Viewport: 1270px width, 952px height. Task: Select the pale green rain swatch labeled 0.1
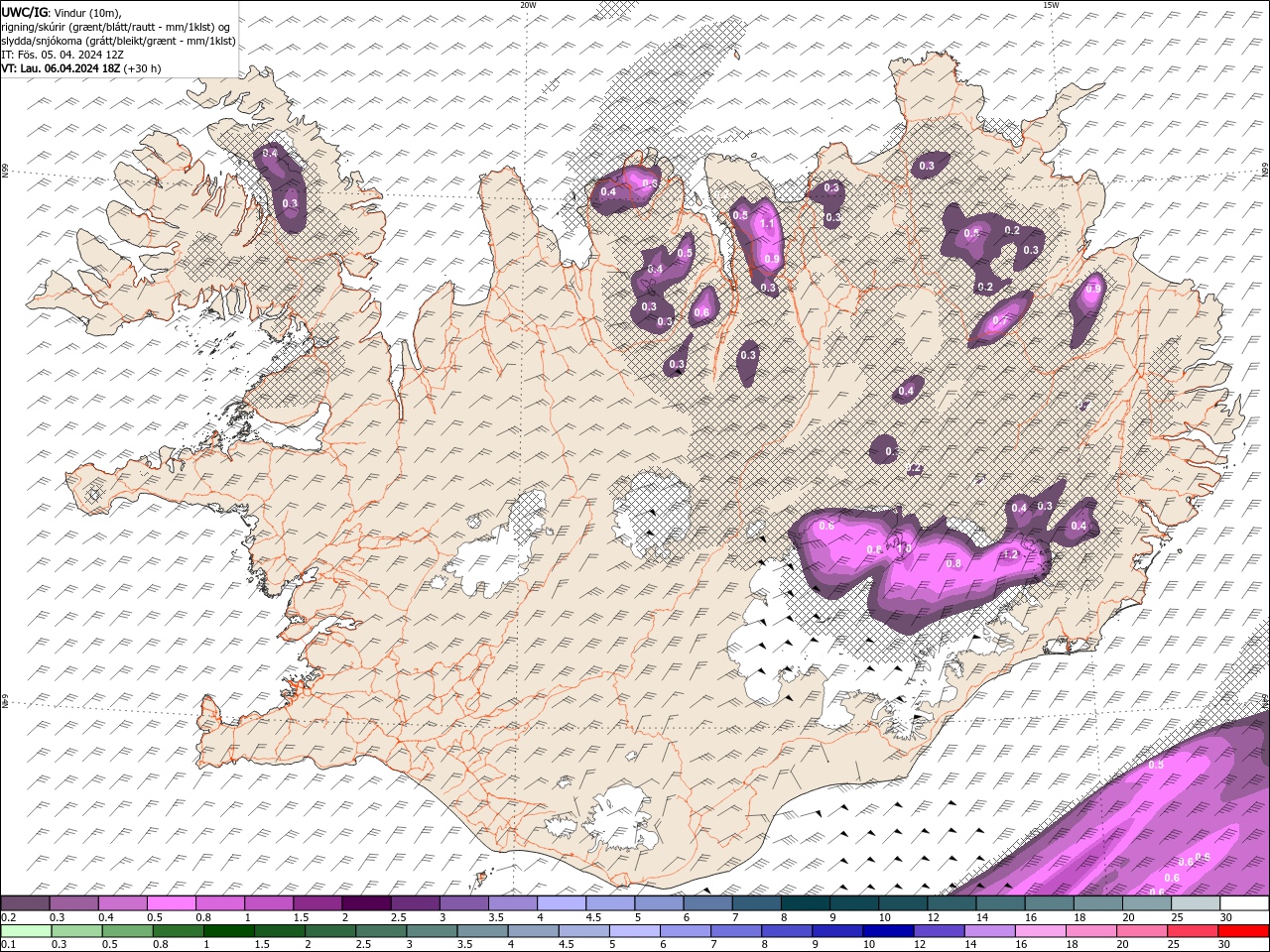(x=26, y=931)
